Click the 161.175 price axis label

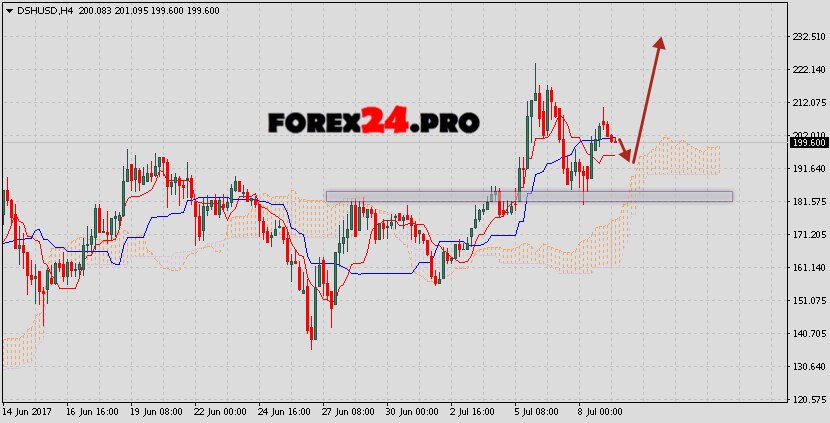807,268
